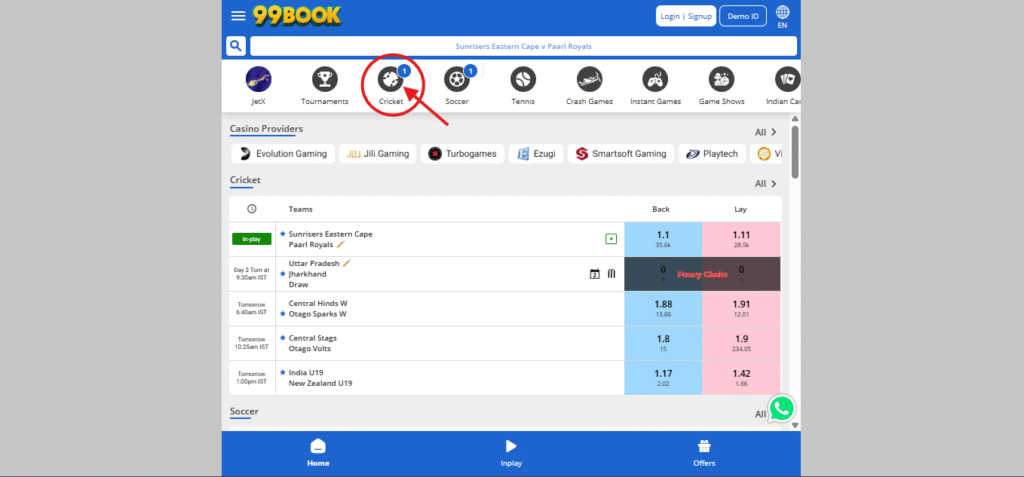1024x477 pixels.
Task: Click Back odds 1.1 for Sunrisers match
Action: 663,239
